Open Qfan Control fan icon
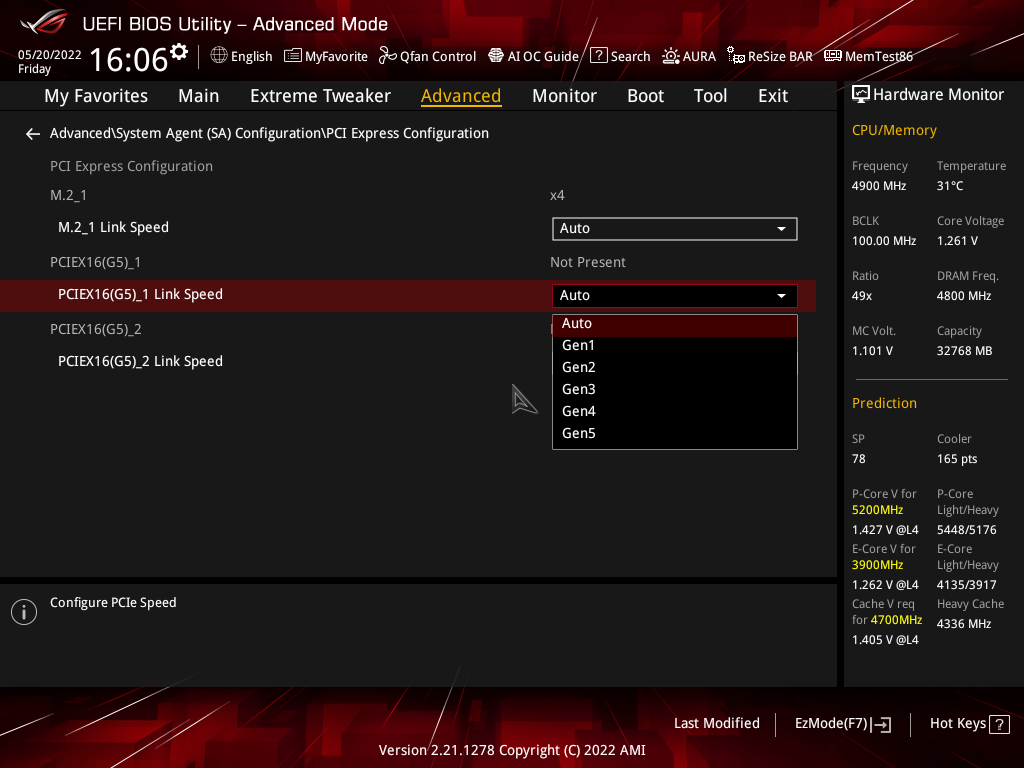This screenshot has height=768, width=1024. click(x=387, y=56)
